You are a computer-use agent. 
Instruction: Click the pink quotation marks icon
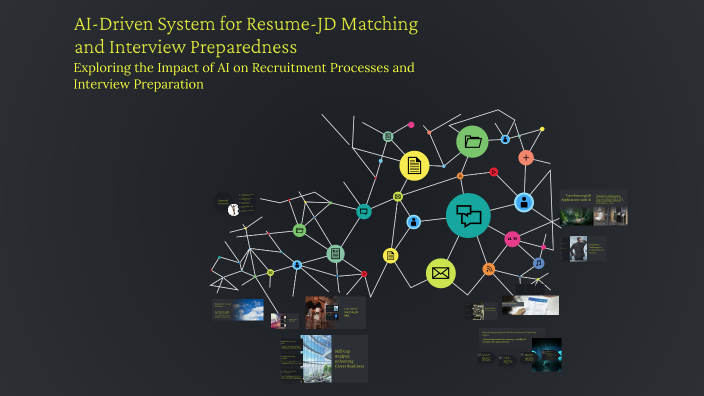(x=512, y=239)
